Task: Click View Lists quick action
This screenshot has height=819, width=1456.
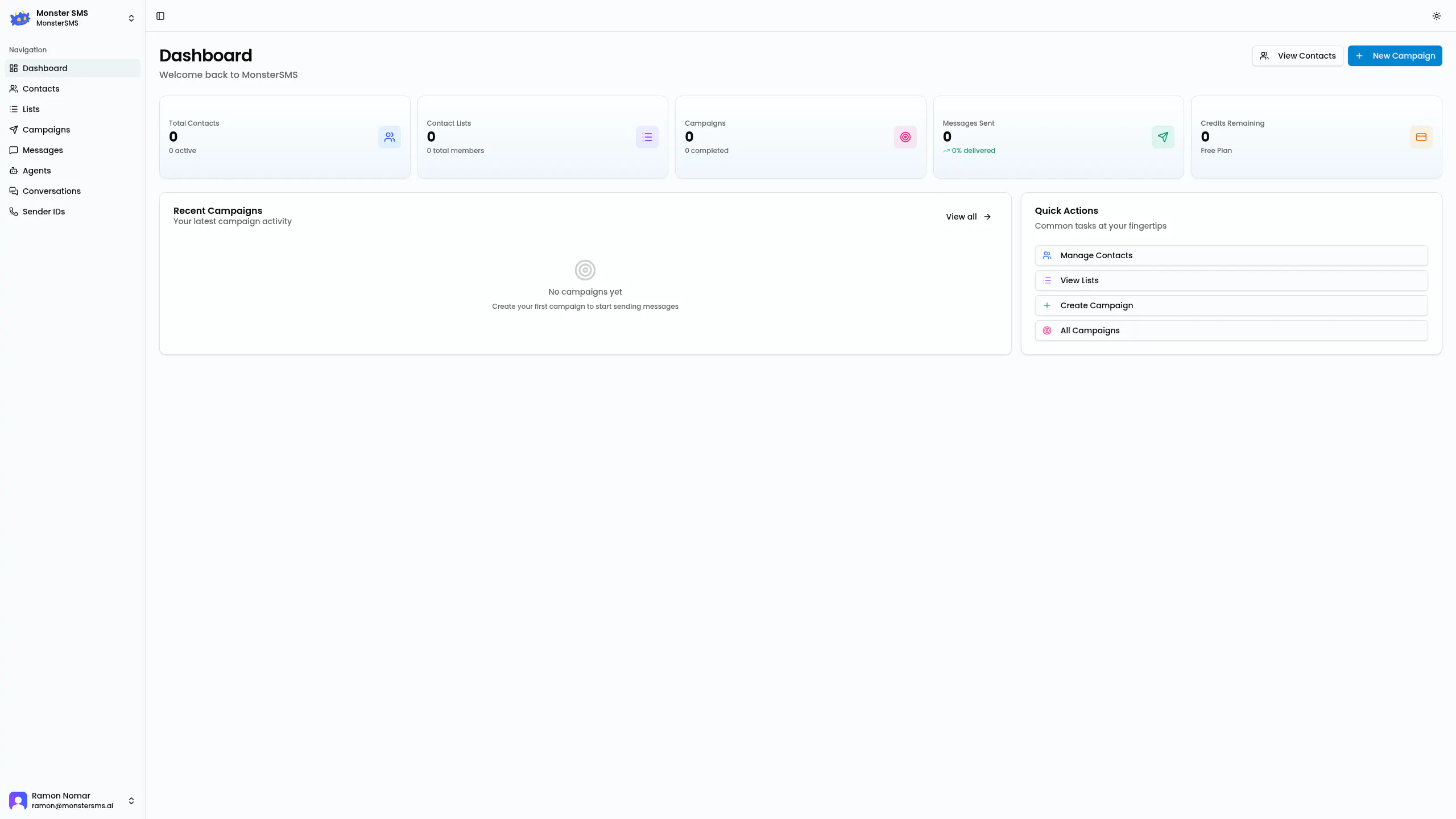Action: click(1231, 280)
